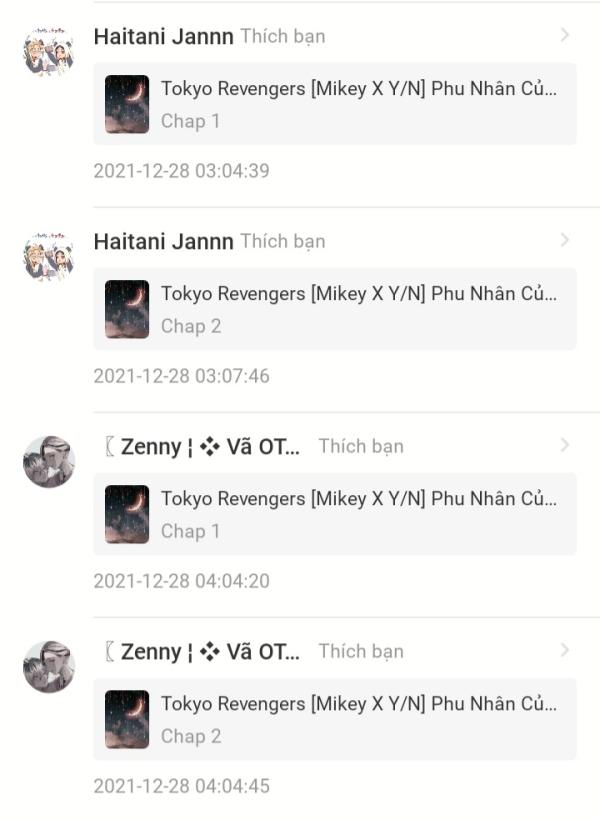600x820 pixels.
Task: Open Tokyo Revengers Chap 2 card liked by Zenny
Action: pos(335,719)
